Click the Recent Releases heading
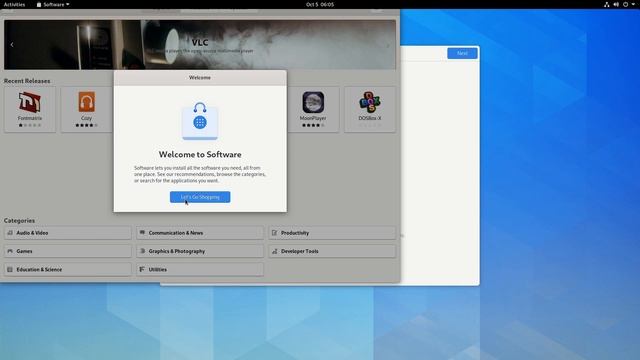 click(27, 81)
